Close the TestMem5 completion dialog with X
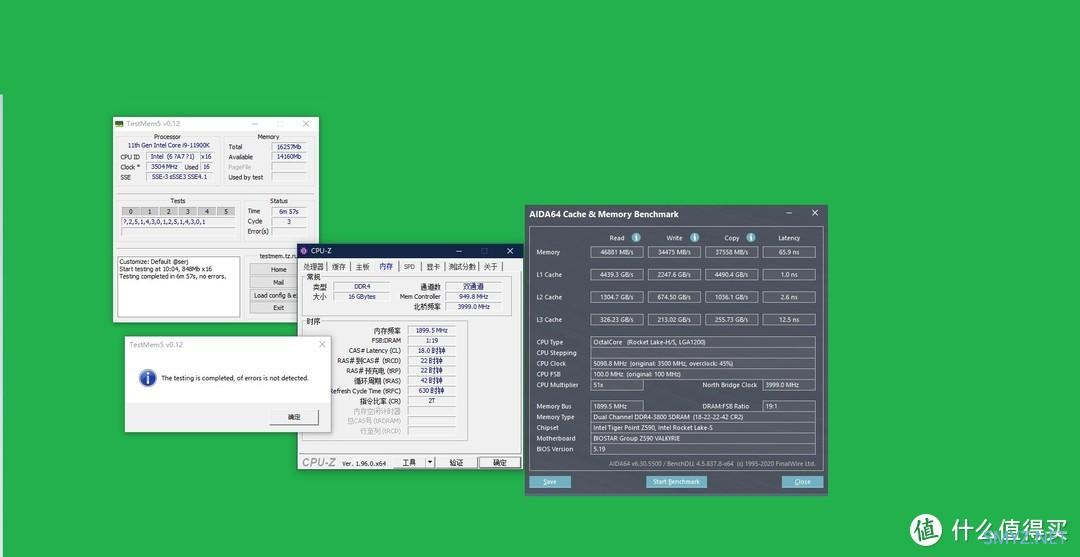 point(322,344)
